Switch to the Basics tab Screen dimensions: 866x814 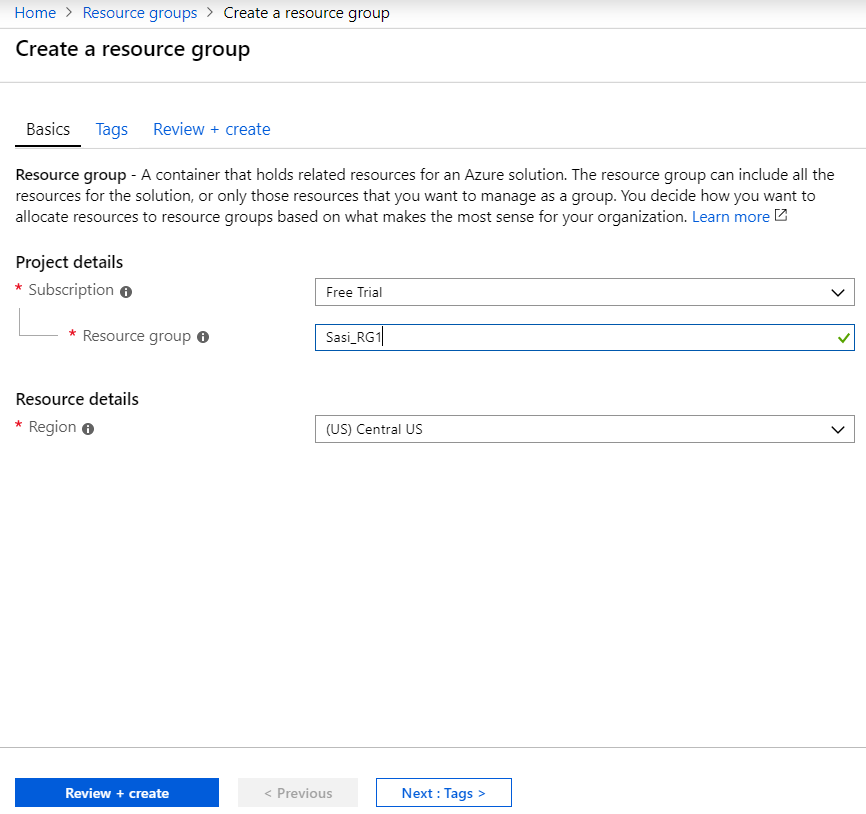point(48,130)
